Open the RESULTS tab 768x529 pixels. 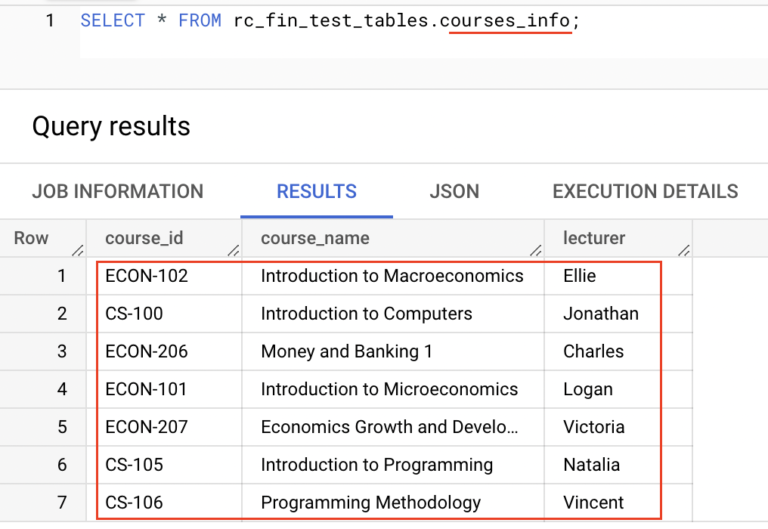click(x=316, y=191)
